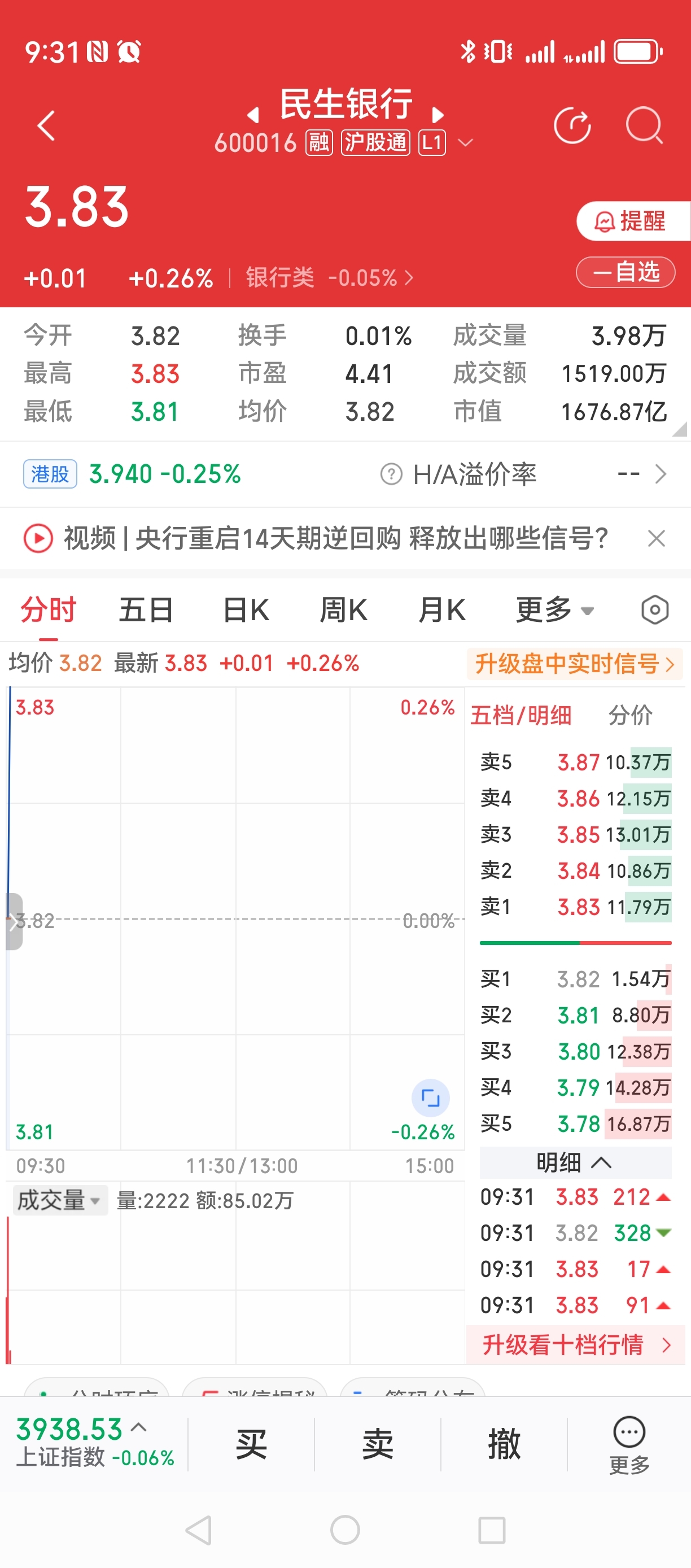Tap Android home navigation button
The image size is (691, 1568).
[x=345, y=1530]
